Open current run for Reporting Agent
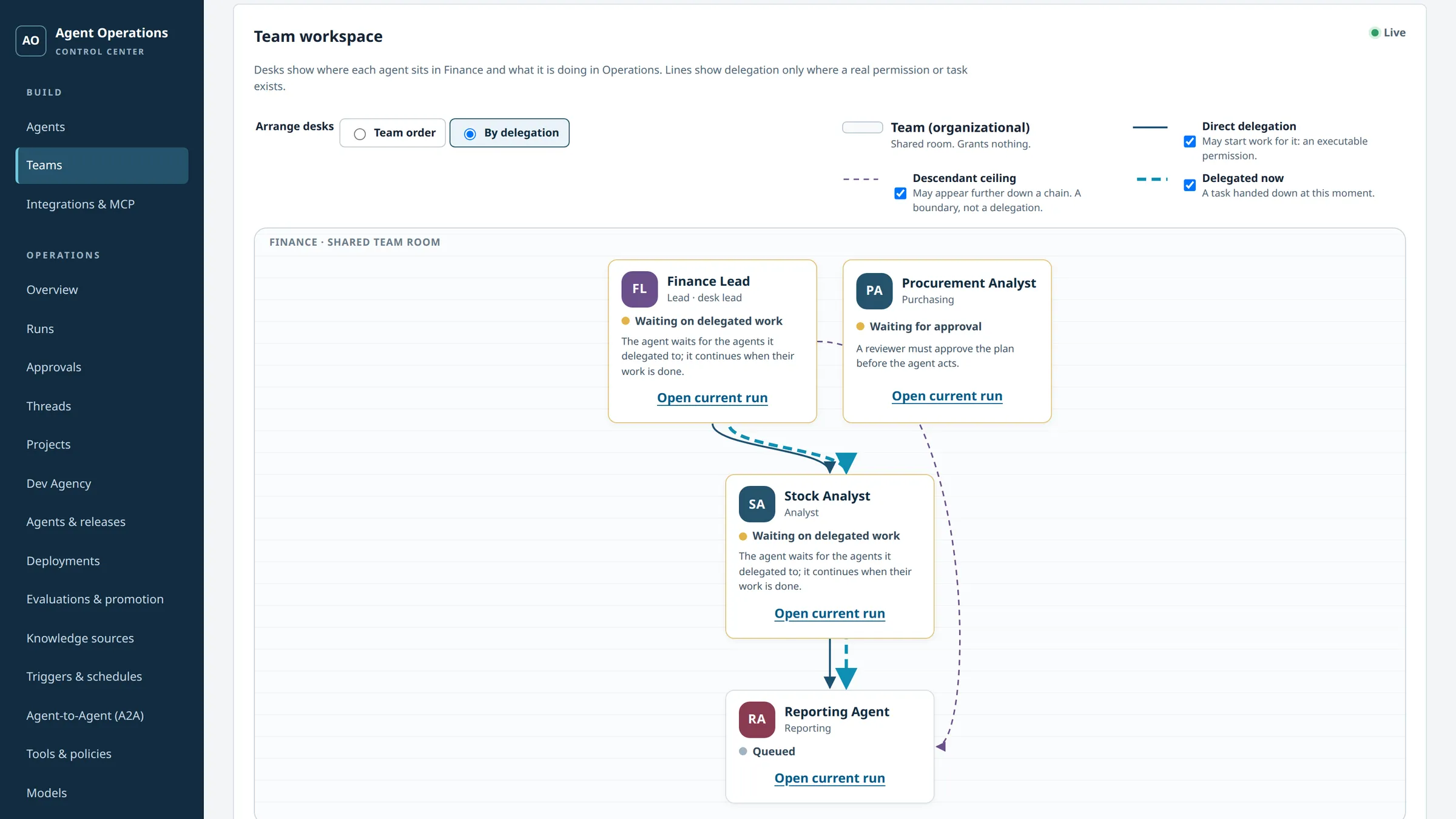1456x819 pixels. click(829, 778)
